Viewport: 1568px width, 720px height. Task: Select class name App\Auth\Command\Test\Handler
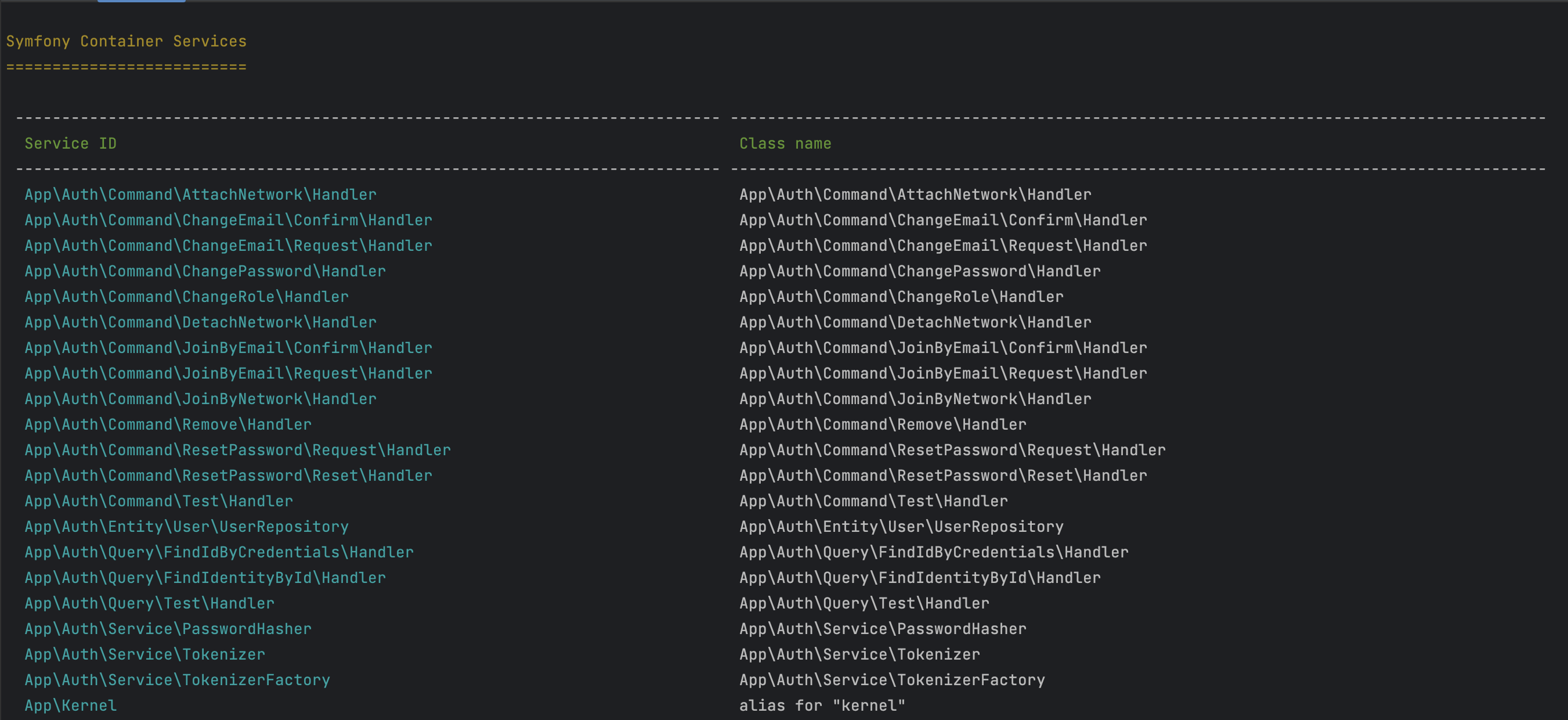(x=874, y=502)
